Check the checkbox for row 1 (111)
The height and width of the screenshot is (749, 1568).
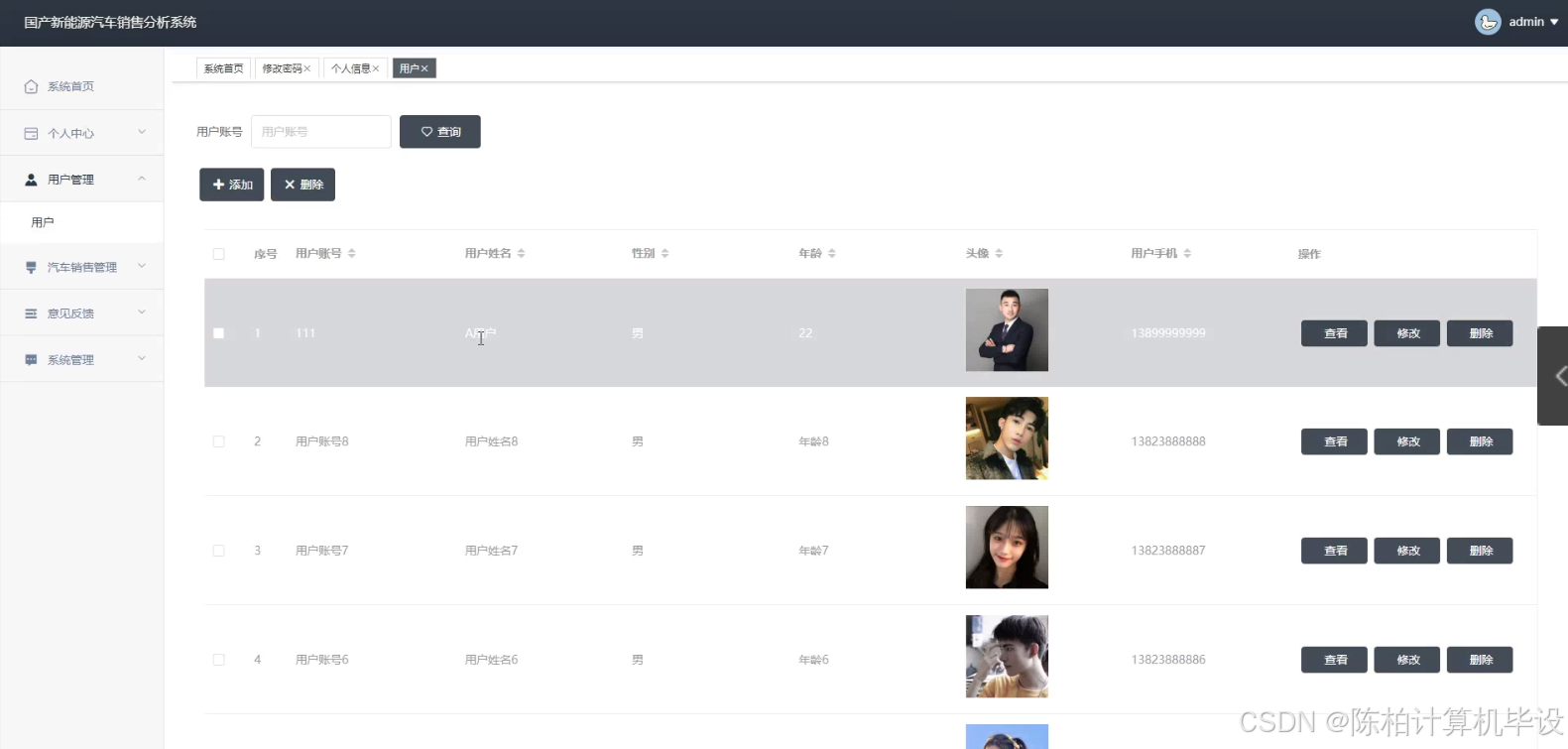point(218,333)
